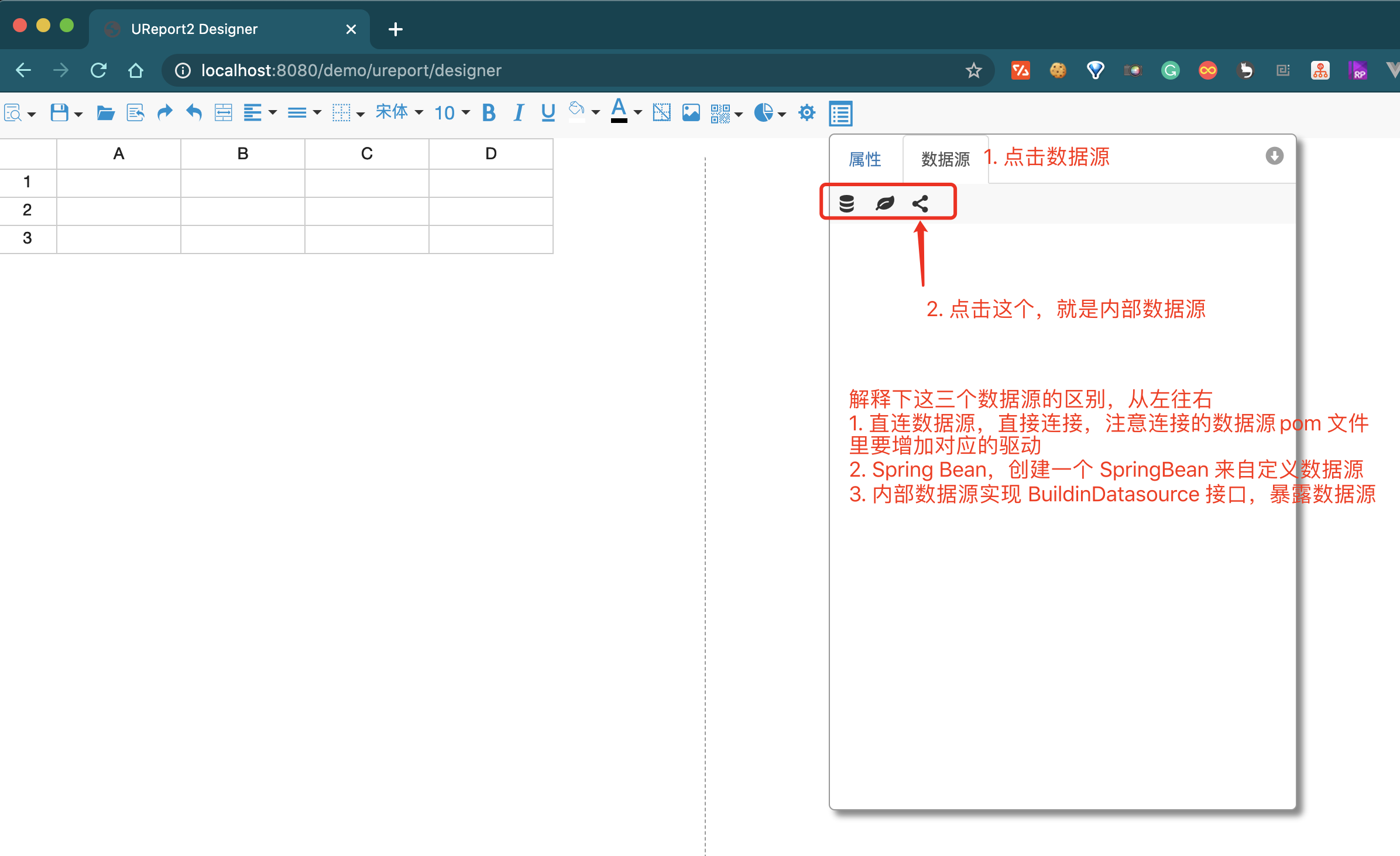The image size is (1400, 856).
Task: Add built-in datasource share icon
Action: coord(920,203)
